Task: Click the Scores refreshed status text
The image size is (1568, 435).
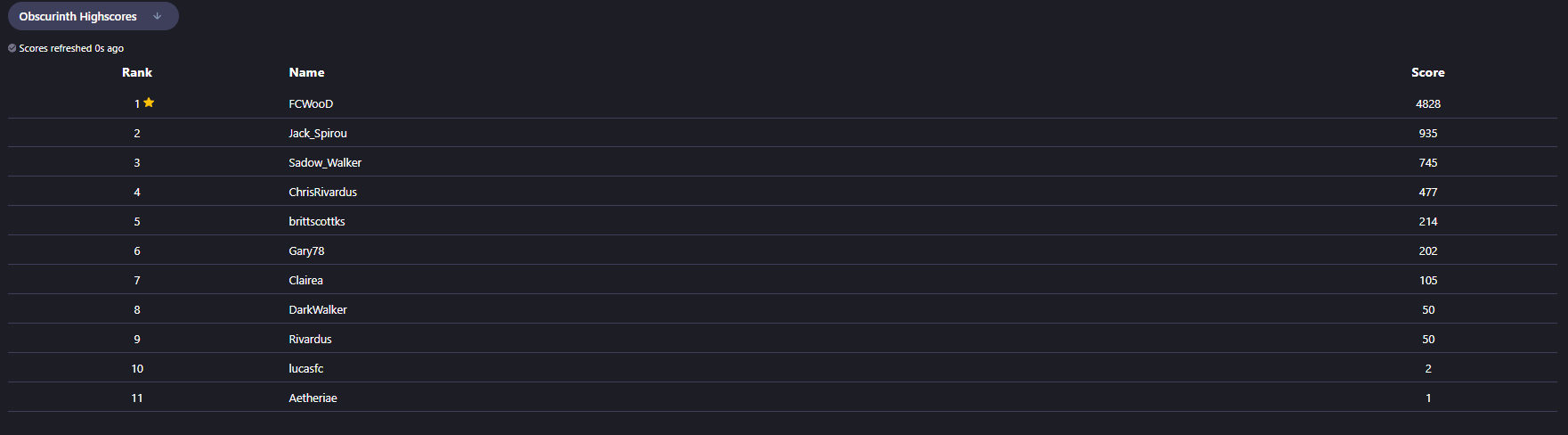Action: [71, 48]
